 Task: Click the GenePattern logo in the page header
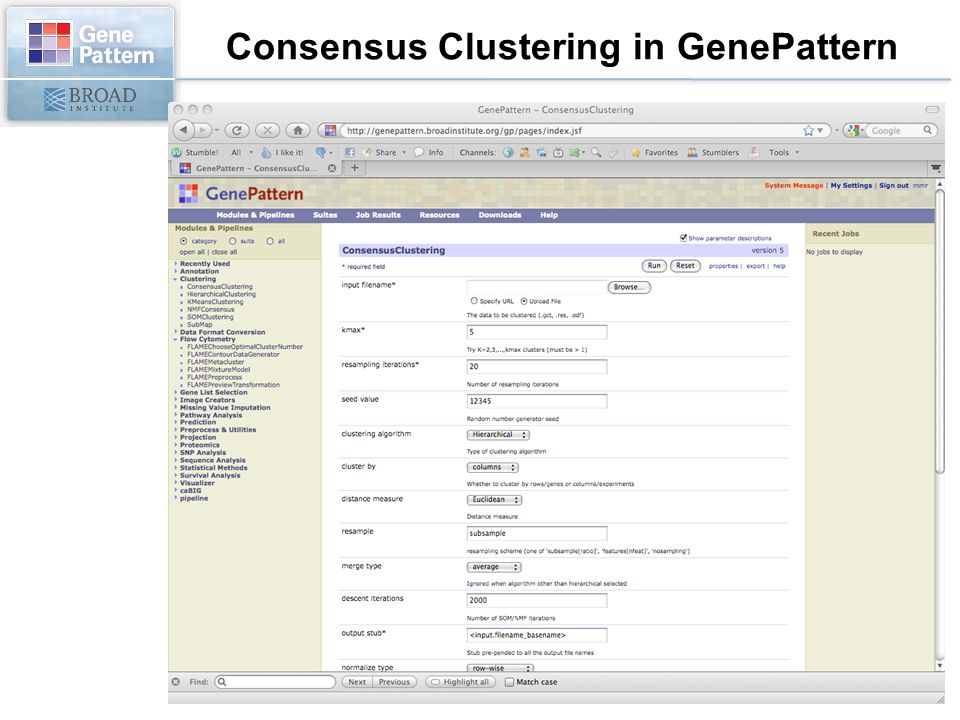(x=241, y=193)
